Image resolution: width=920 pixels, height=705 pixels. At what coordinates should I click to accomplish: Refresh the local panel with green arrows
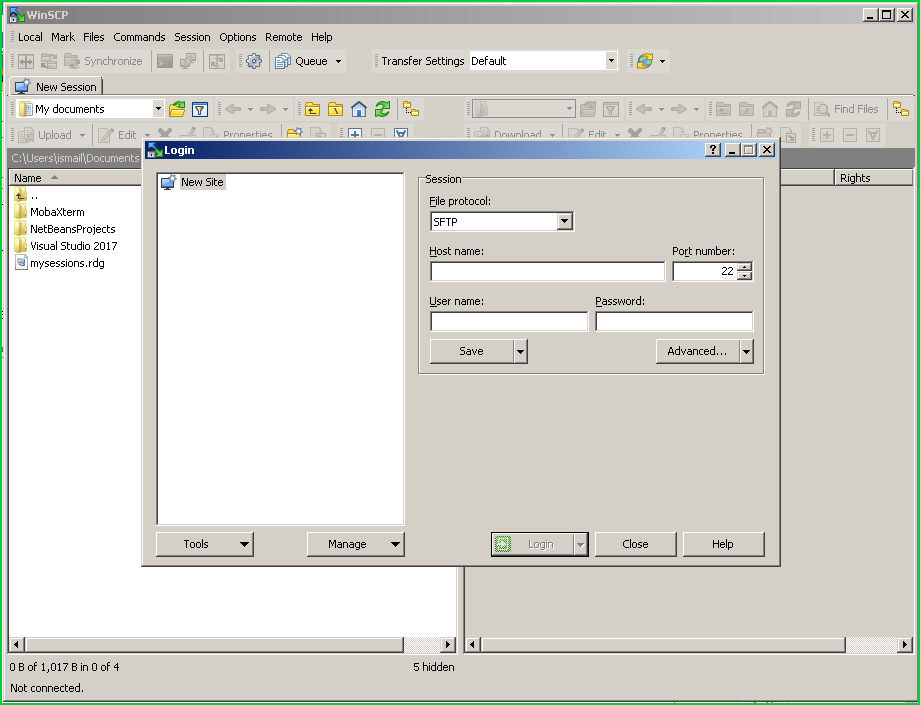tap(383, 109)
